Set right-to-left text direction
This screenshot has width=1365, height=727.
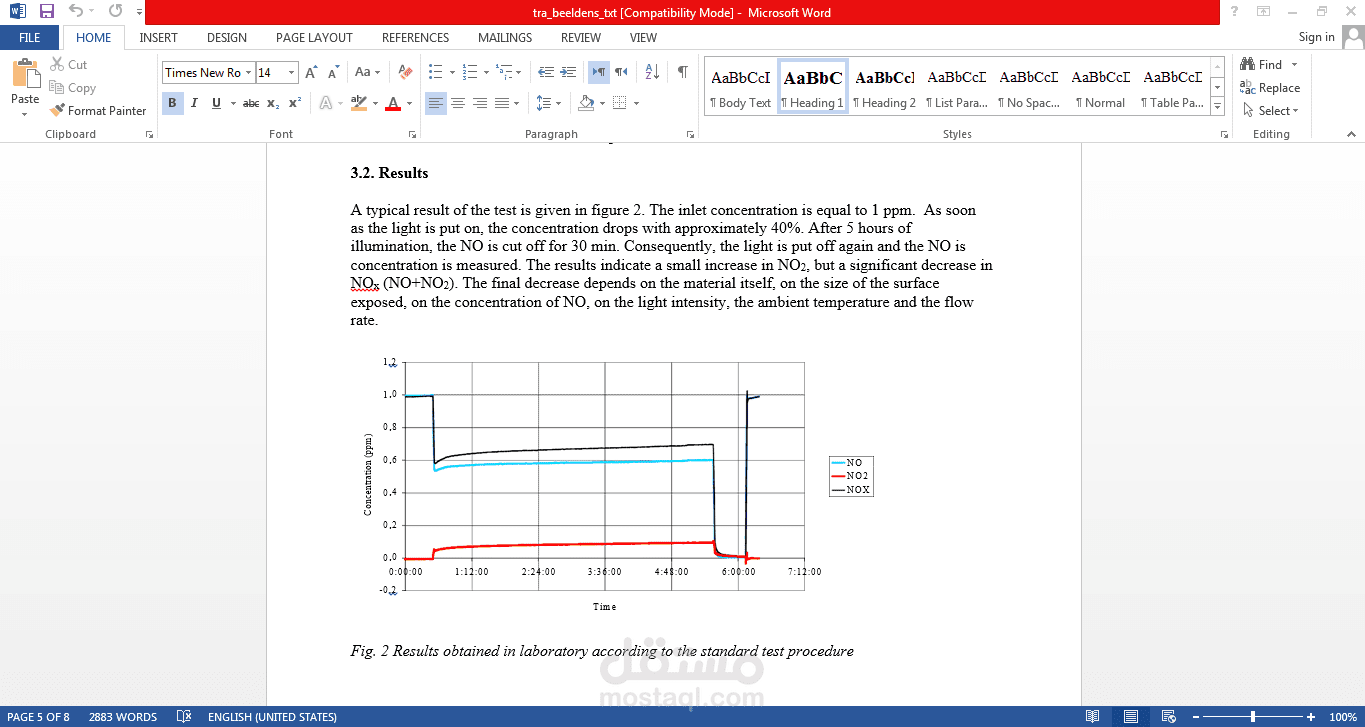coord(622,72)
